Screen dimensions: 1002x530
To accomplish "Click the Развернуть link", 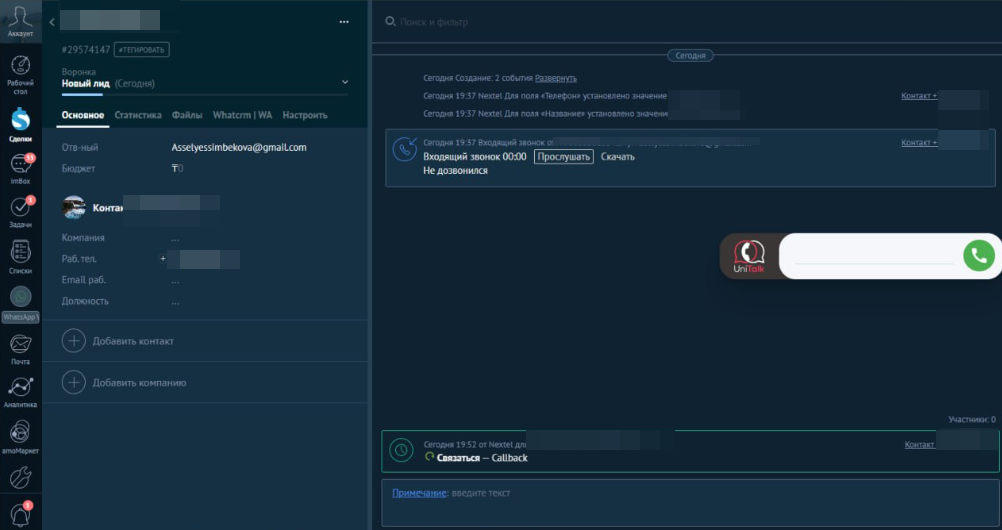I will pos(555,78).
